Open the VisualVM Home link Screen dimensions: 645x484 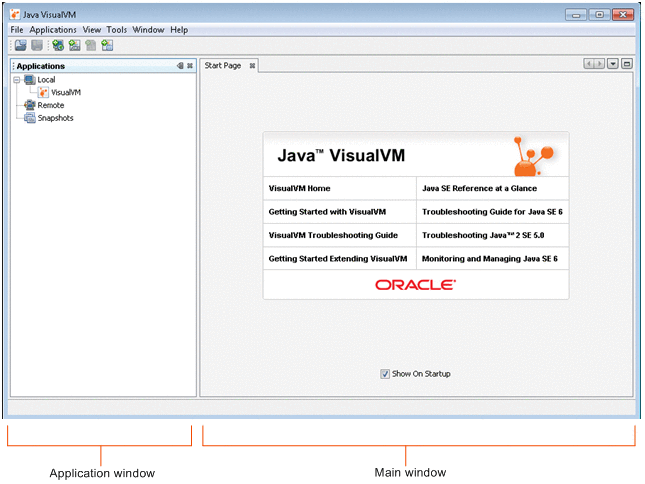click(299, 188)
